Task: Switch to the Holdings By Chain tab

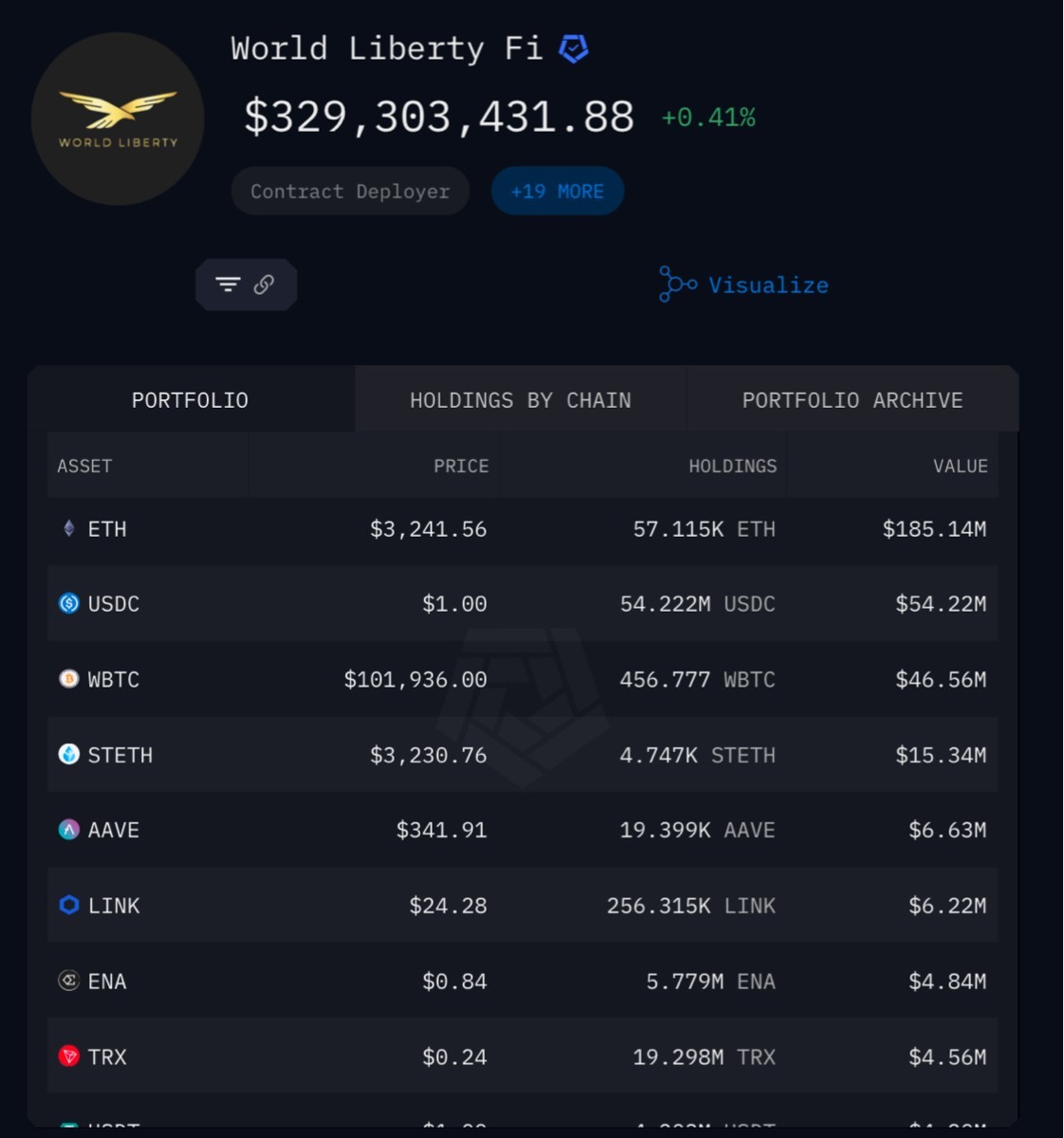Action: click(x=520, y=400)
